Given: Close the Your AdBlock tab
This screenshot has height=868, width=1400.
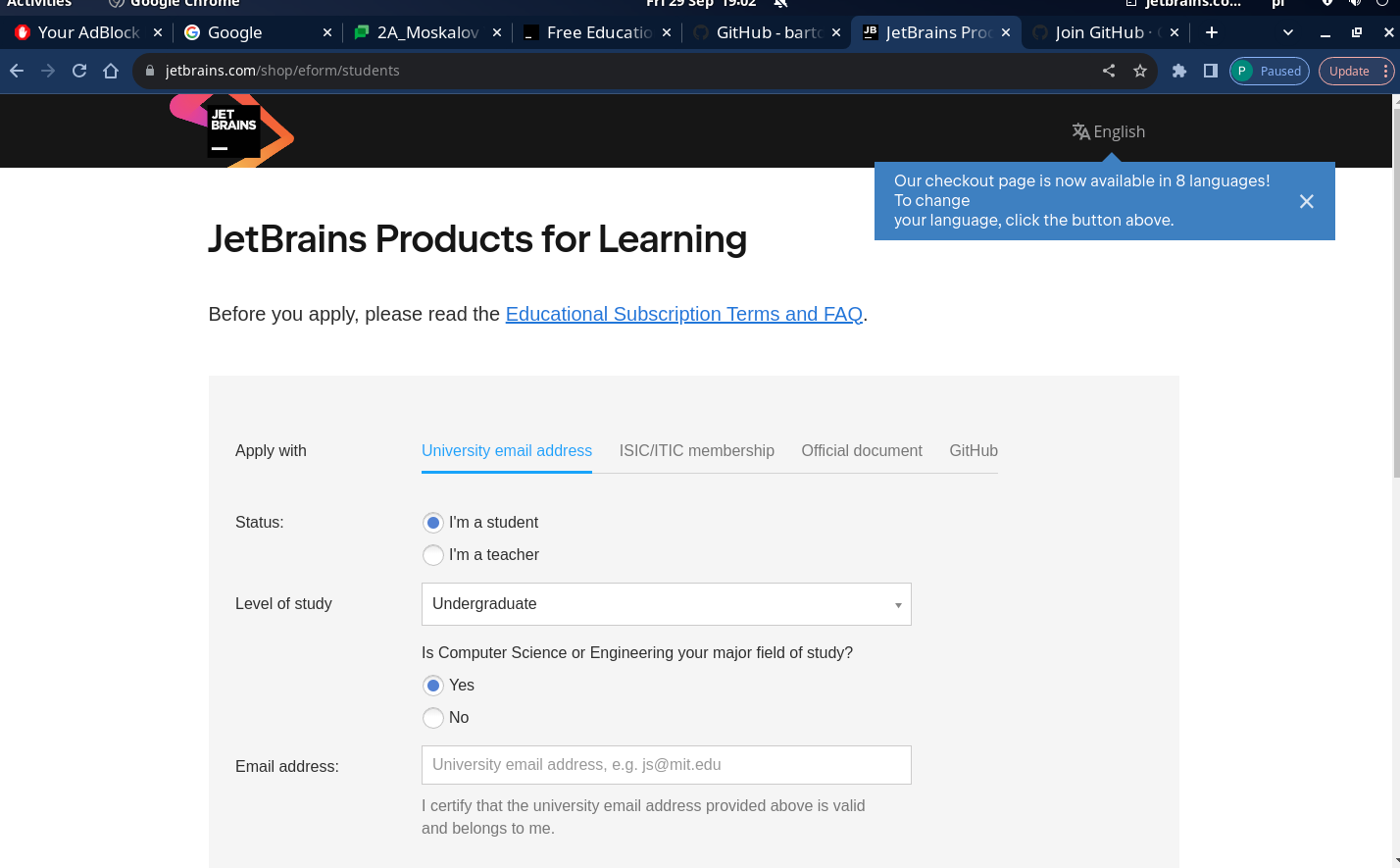Looking at the screenshot, I should click(158, 32).
